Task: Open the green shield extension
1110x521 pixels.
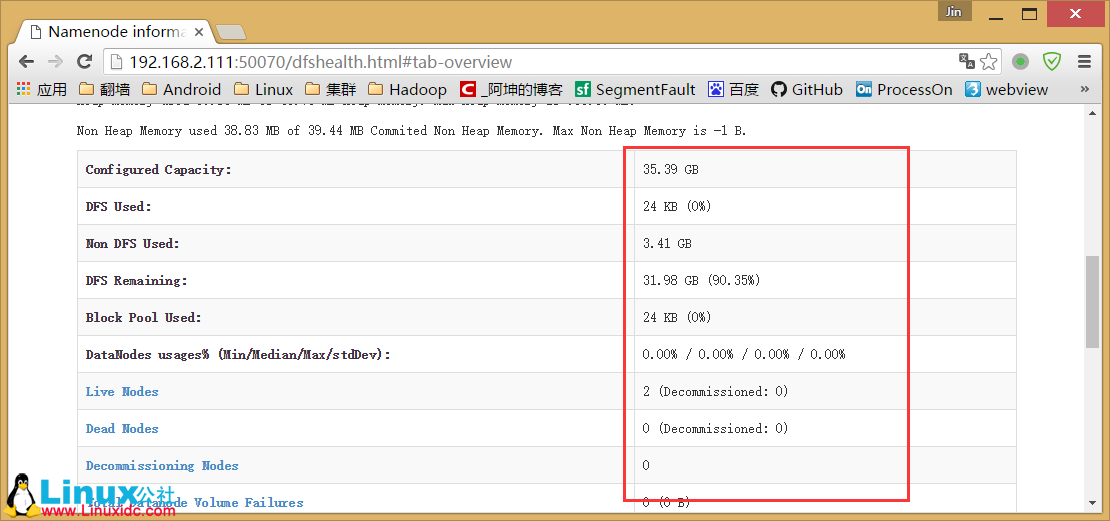Action: (1053, 62)
